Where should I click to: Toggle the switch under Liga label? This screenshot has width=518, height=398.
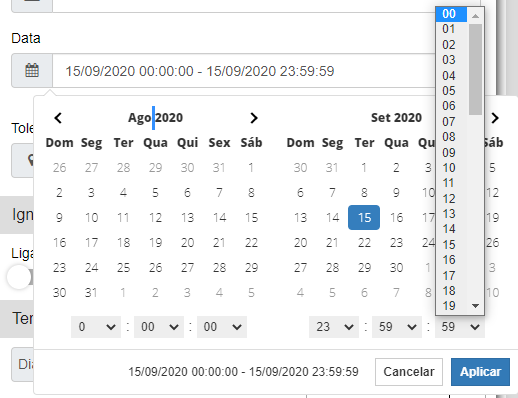[19, 277]
